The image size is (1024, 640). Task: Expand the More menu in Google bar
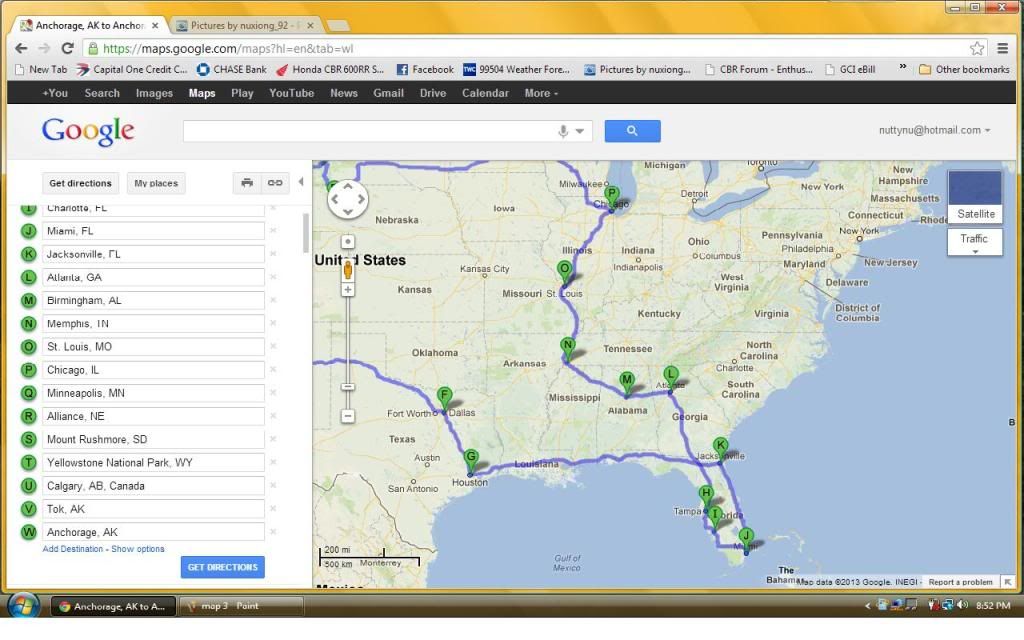(x=541, y=93)
